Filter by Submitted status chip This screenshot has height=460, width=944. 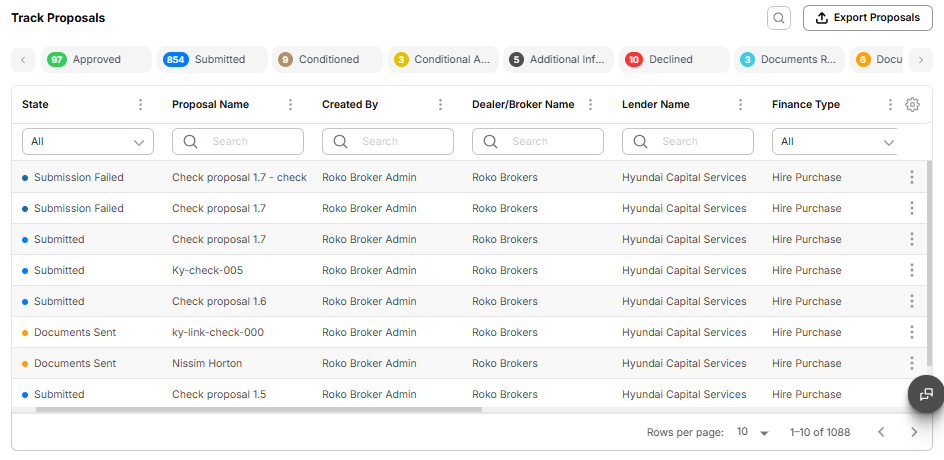point(212,60)
